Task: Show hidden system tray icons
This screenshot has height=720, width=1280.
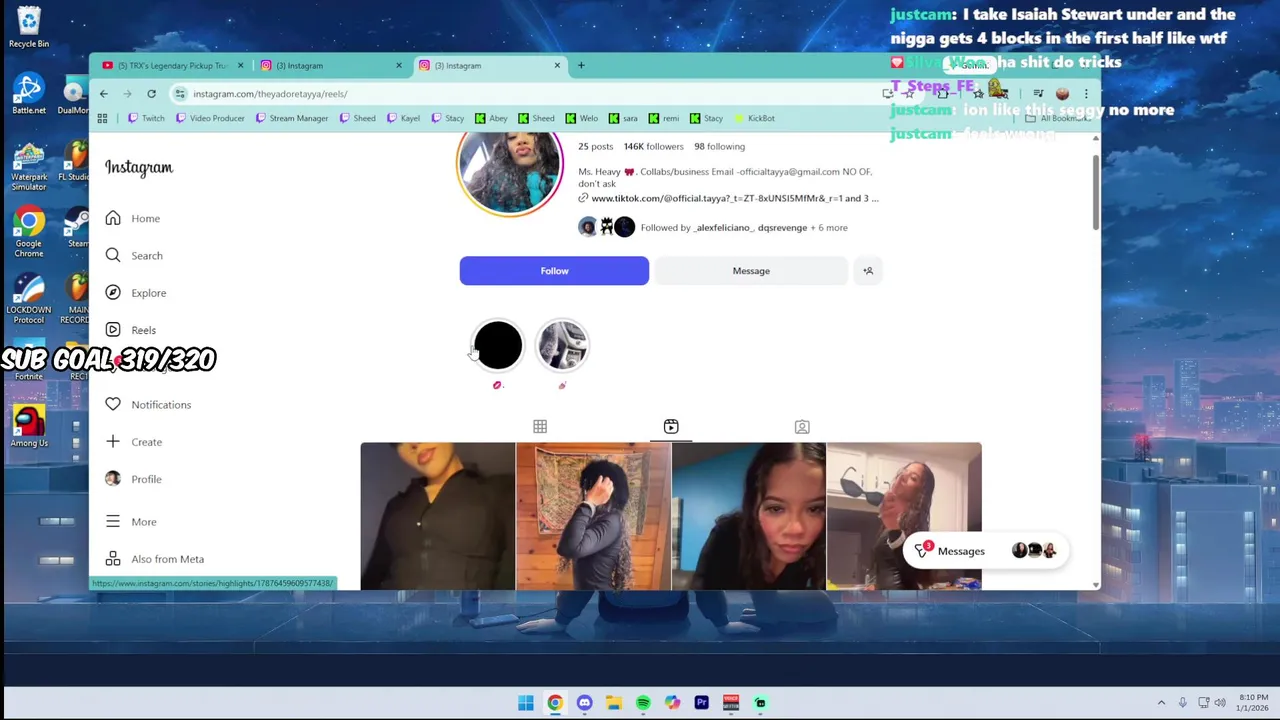Action: click(1161, 703)
